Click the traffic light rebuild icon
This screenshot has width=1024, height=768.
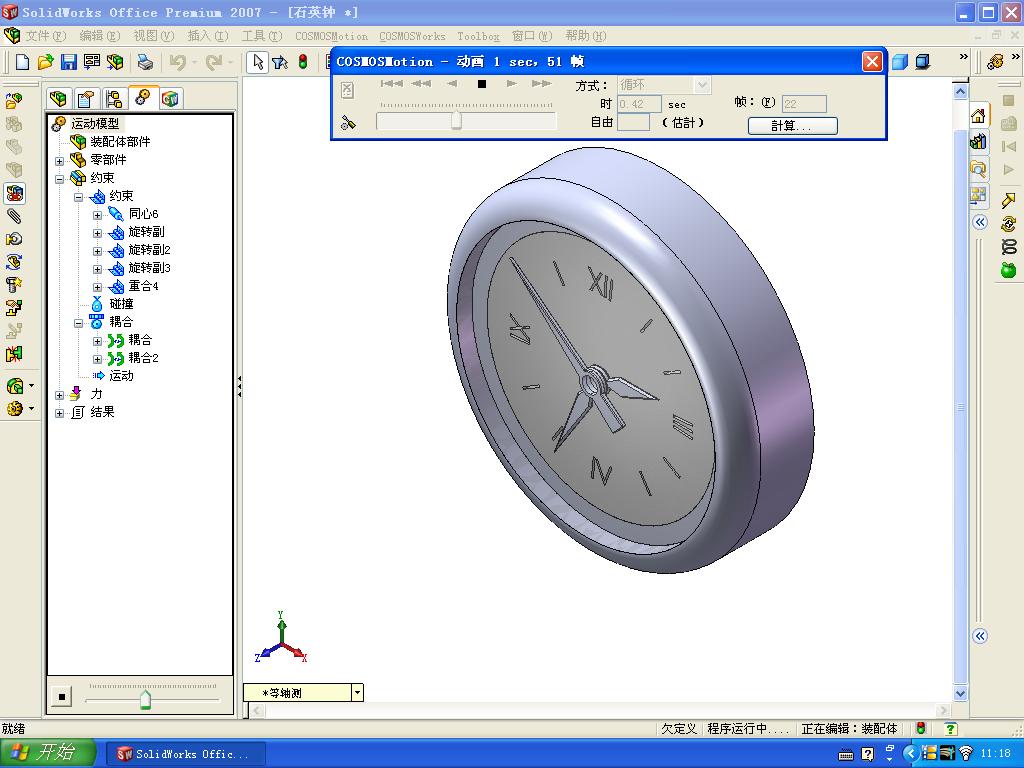click(x=303, y=62)
